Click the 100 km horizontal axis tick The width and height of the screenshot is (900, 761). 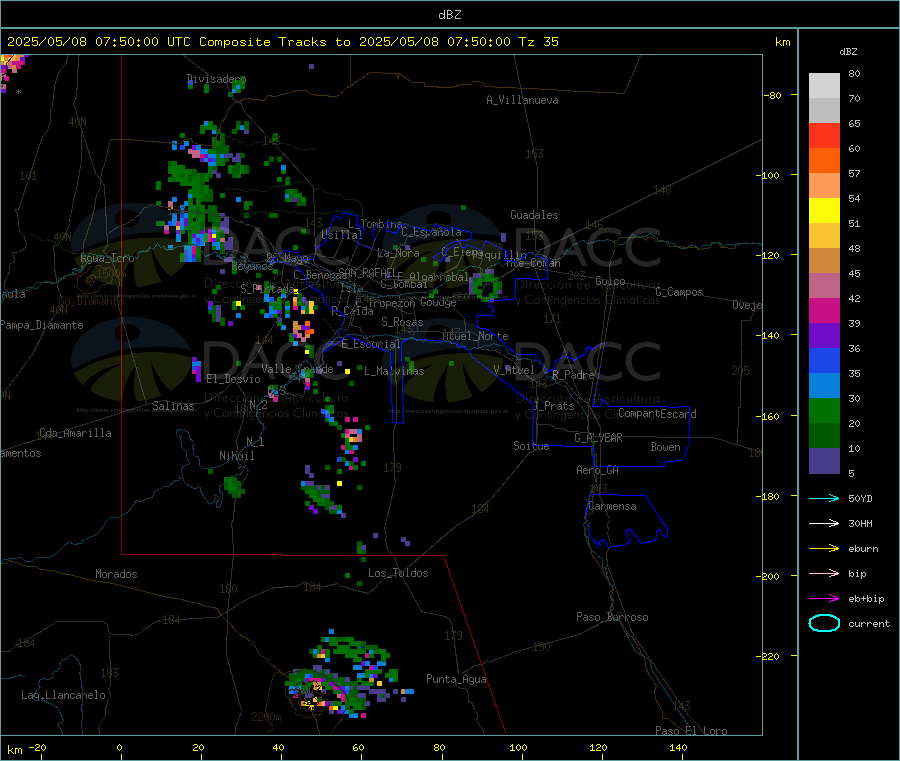coord(518,748)
